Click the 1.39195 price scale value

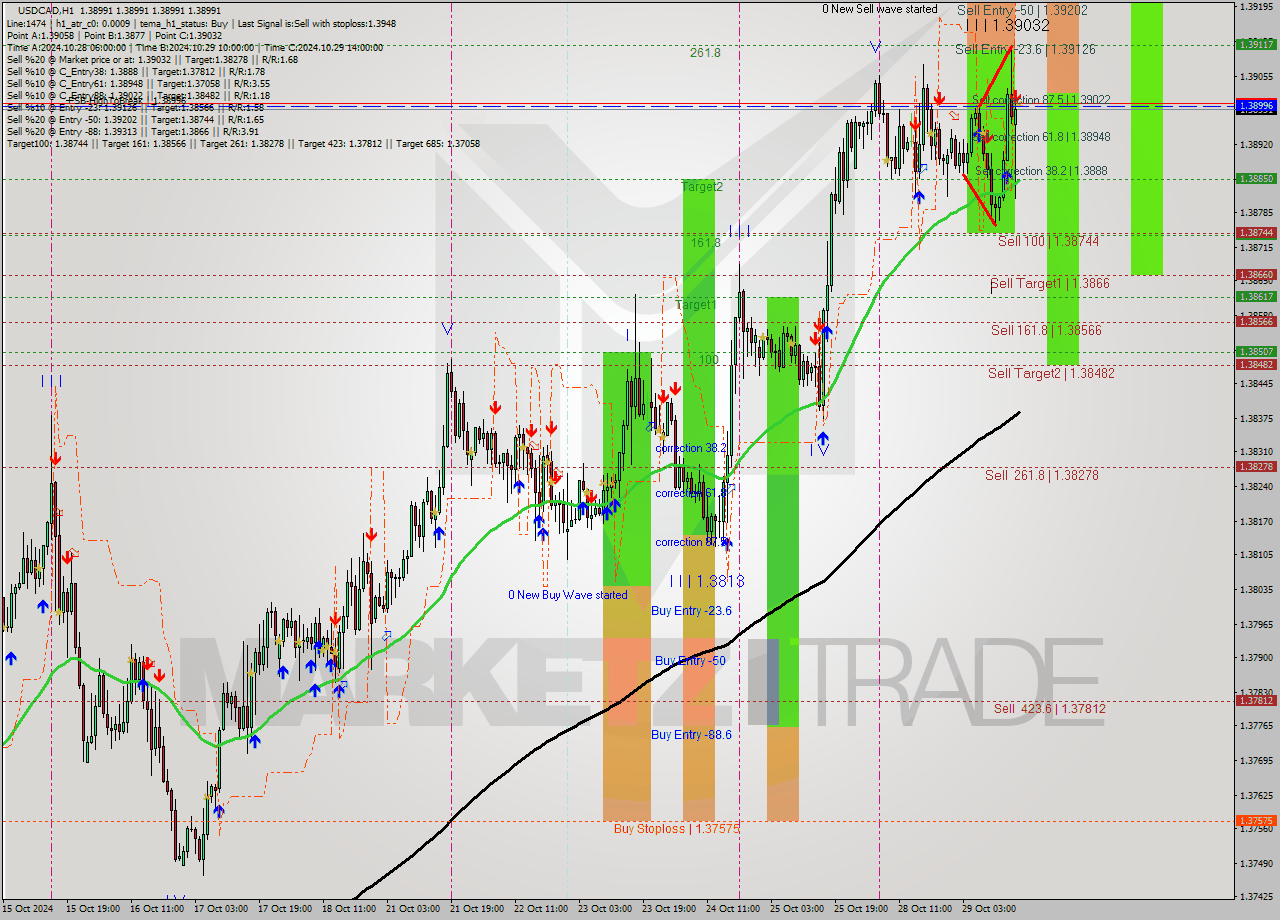1256,7
